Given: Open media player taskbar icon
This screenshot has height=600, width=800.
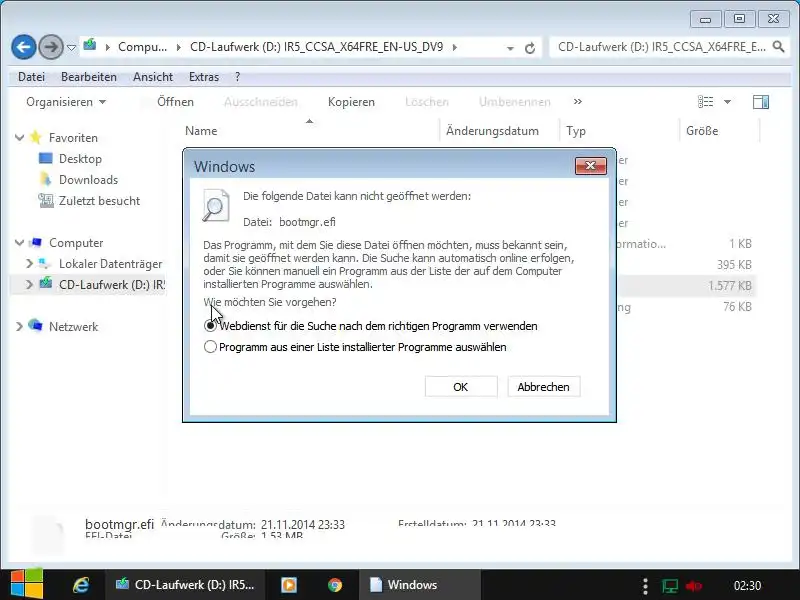Looking at the screenshot, I should coord(289,585).
